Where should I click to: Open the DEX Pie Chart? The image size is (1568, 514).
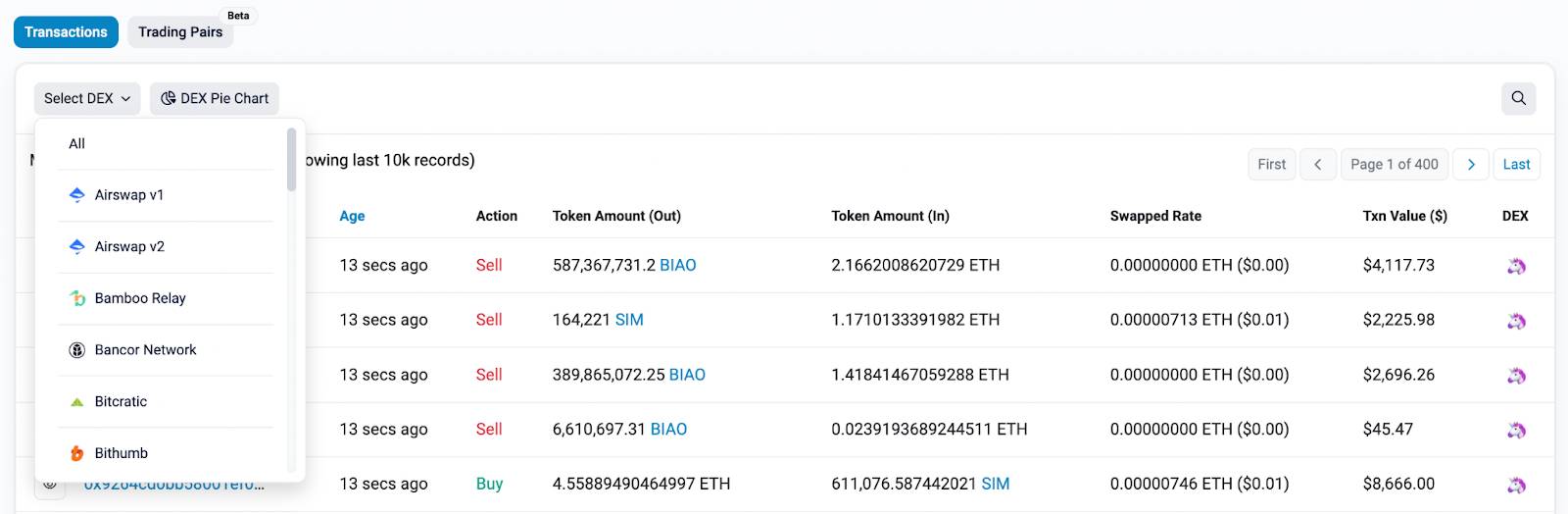click(215, 98)
